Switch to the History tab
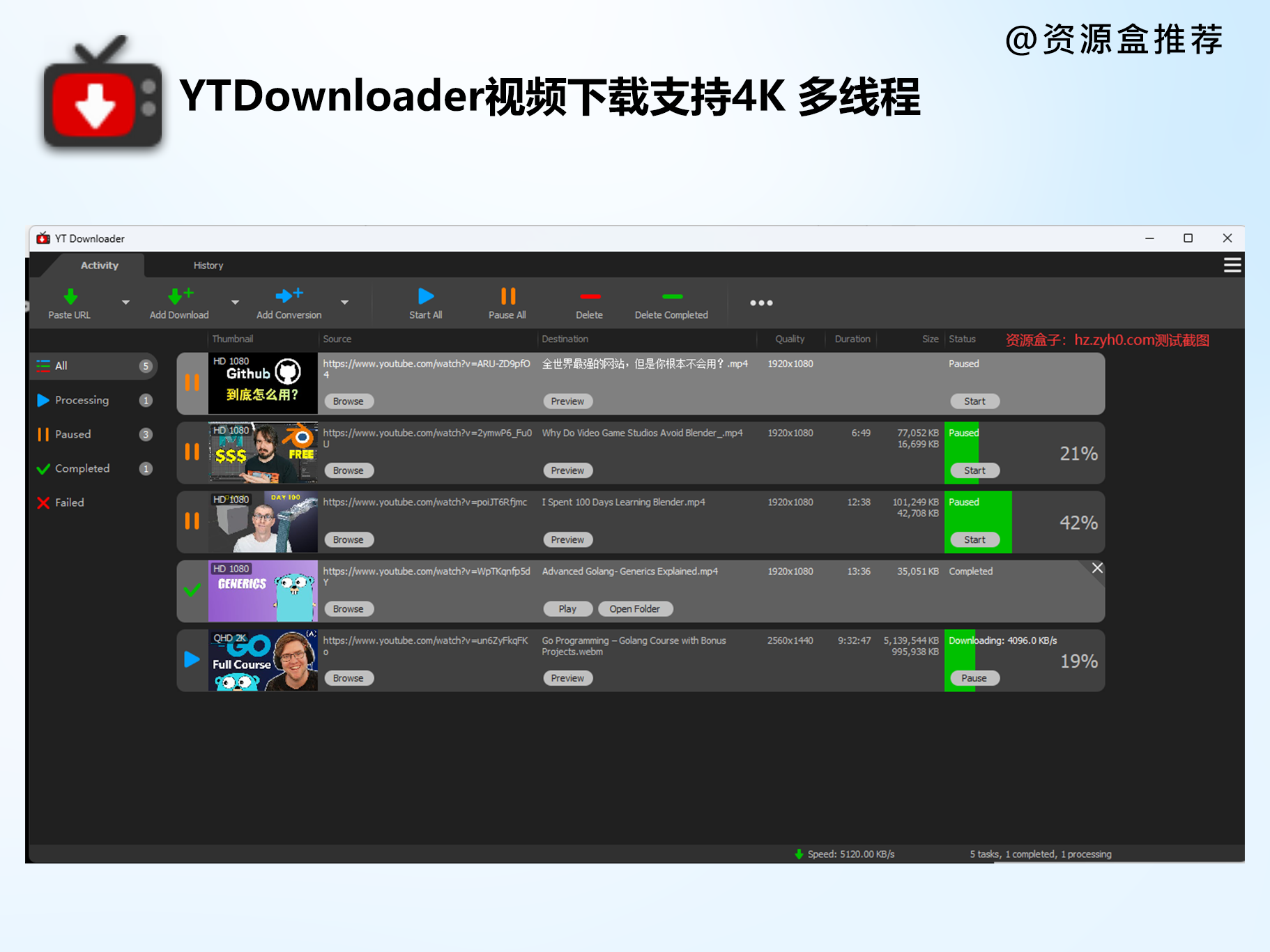Image resolution: width=1270 pixels, height=952 pixels. (208, 266)
